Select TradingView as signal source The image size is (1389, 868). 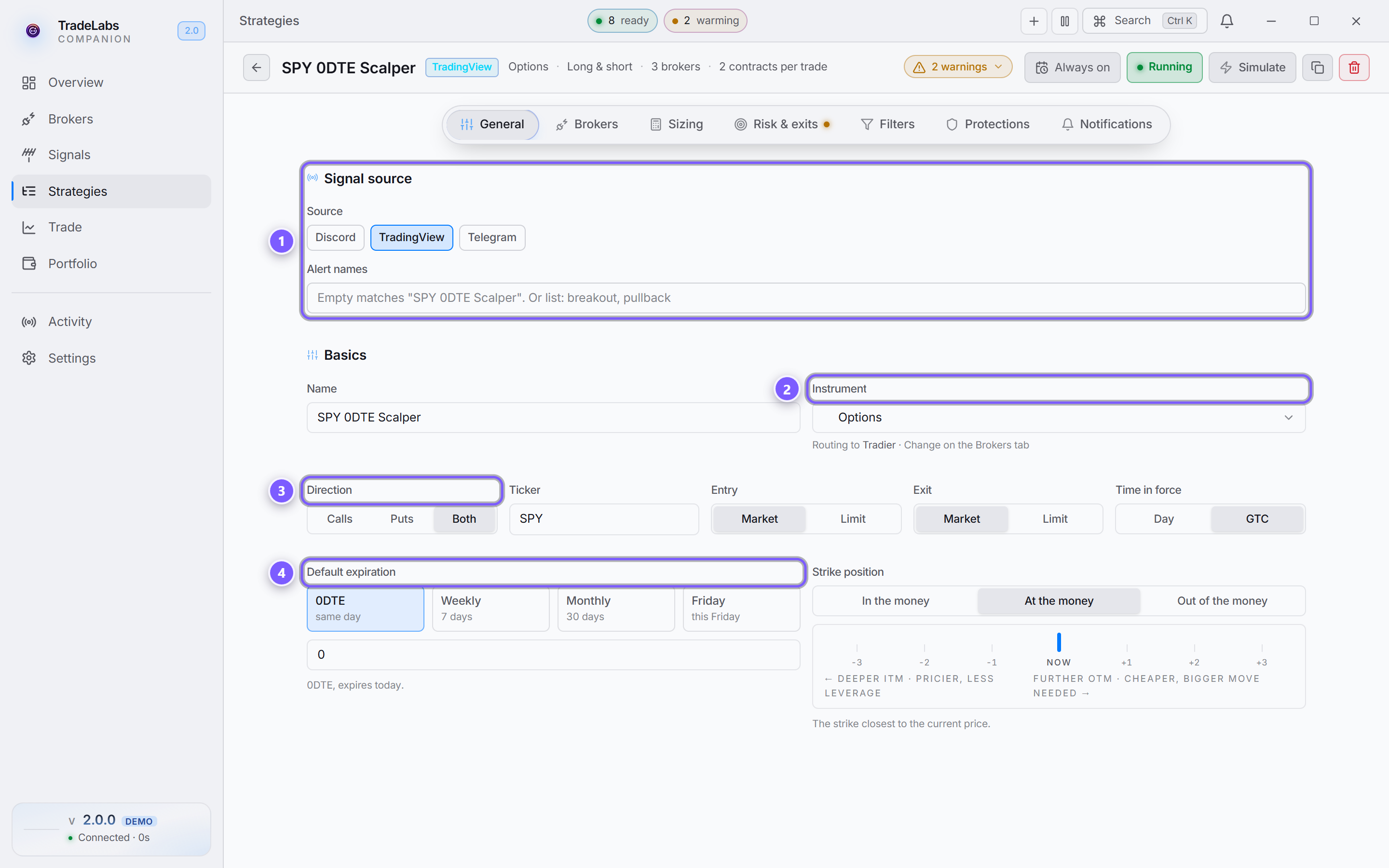coord(411,237)
